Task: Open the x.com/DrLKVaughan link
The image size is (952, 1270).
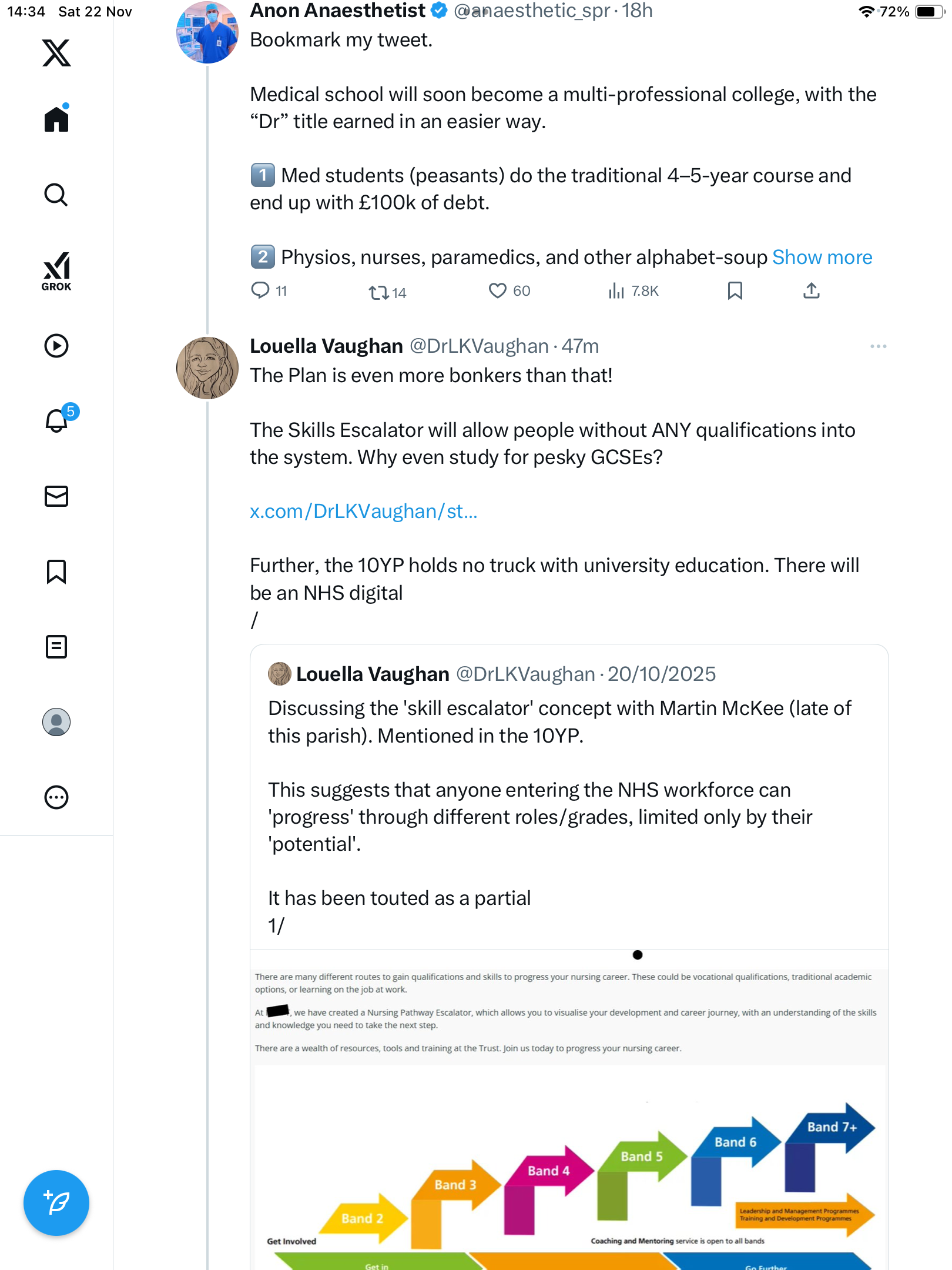Action: click(x=363, y=512)
